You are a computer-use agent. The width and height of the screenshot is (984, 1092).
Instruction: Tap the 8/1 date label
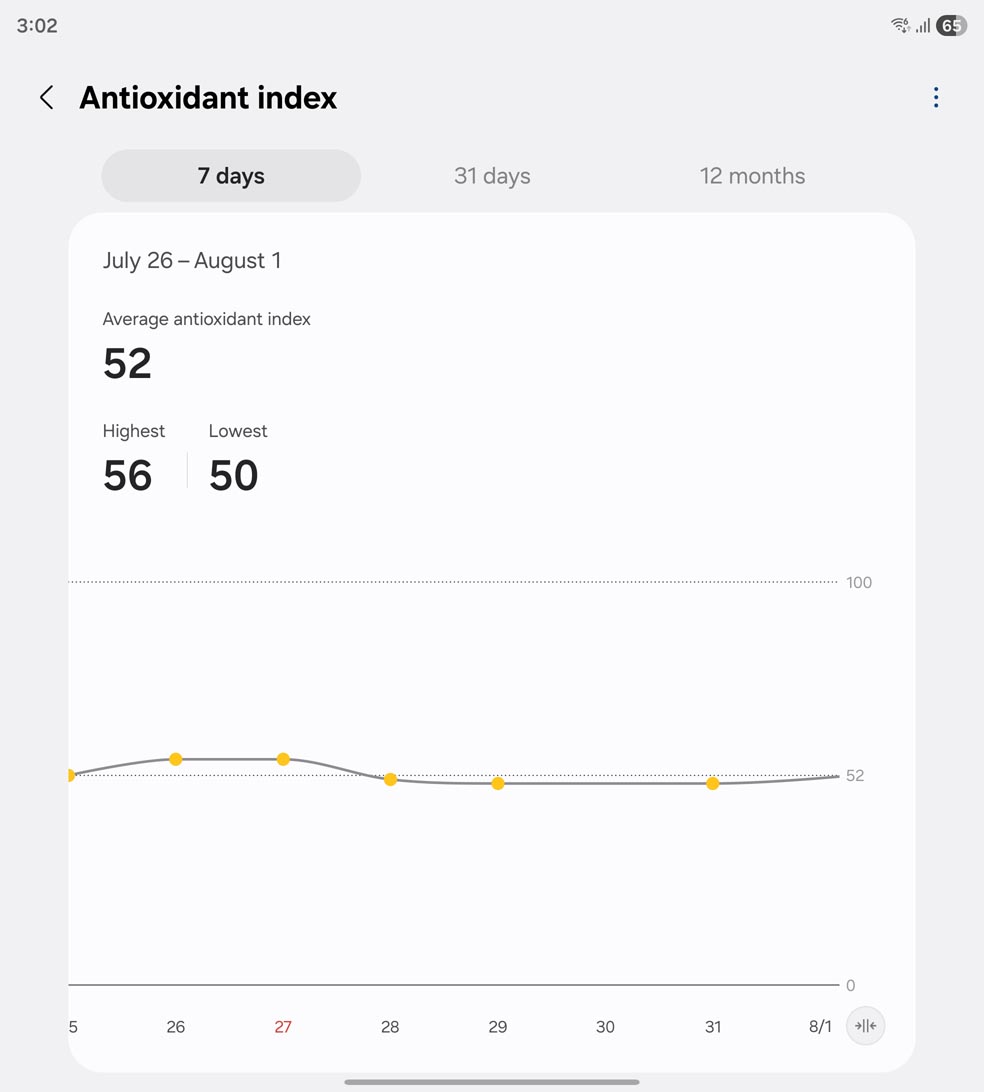tap(820, 1027)
